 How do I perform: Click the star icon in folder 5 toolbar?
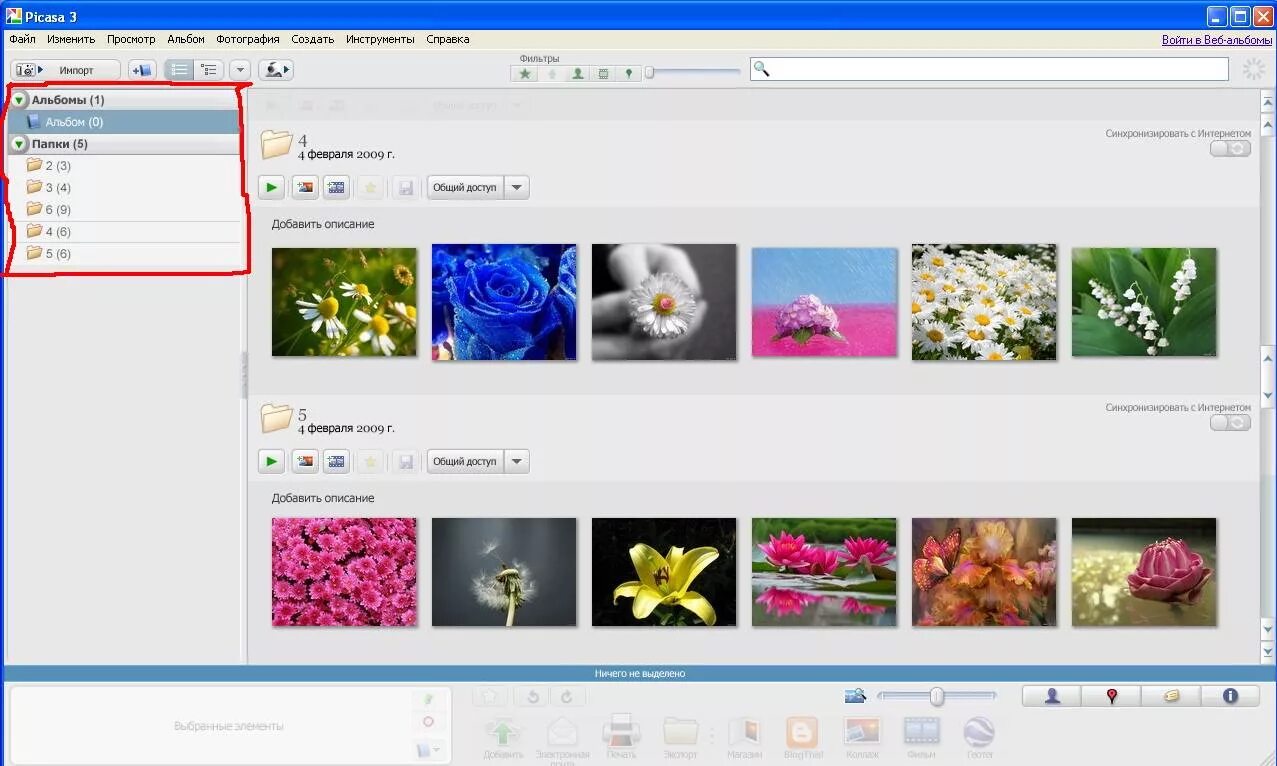point(371,461)
